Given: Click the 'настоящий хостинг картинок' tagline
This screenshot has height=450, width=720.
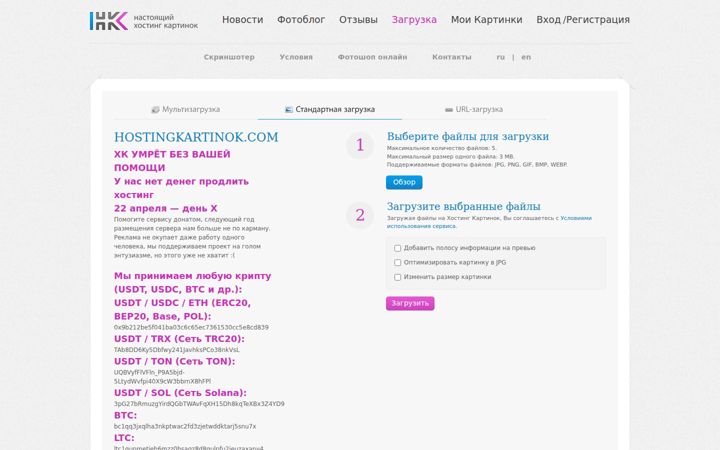Looking at the screenshot, I should point(166,22).
